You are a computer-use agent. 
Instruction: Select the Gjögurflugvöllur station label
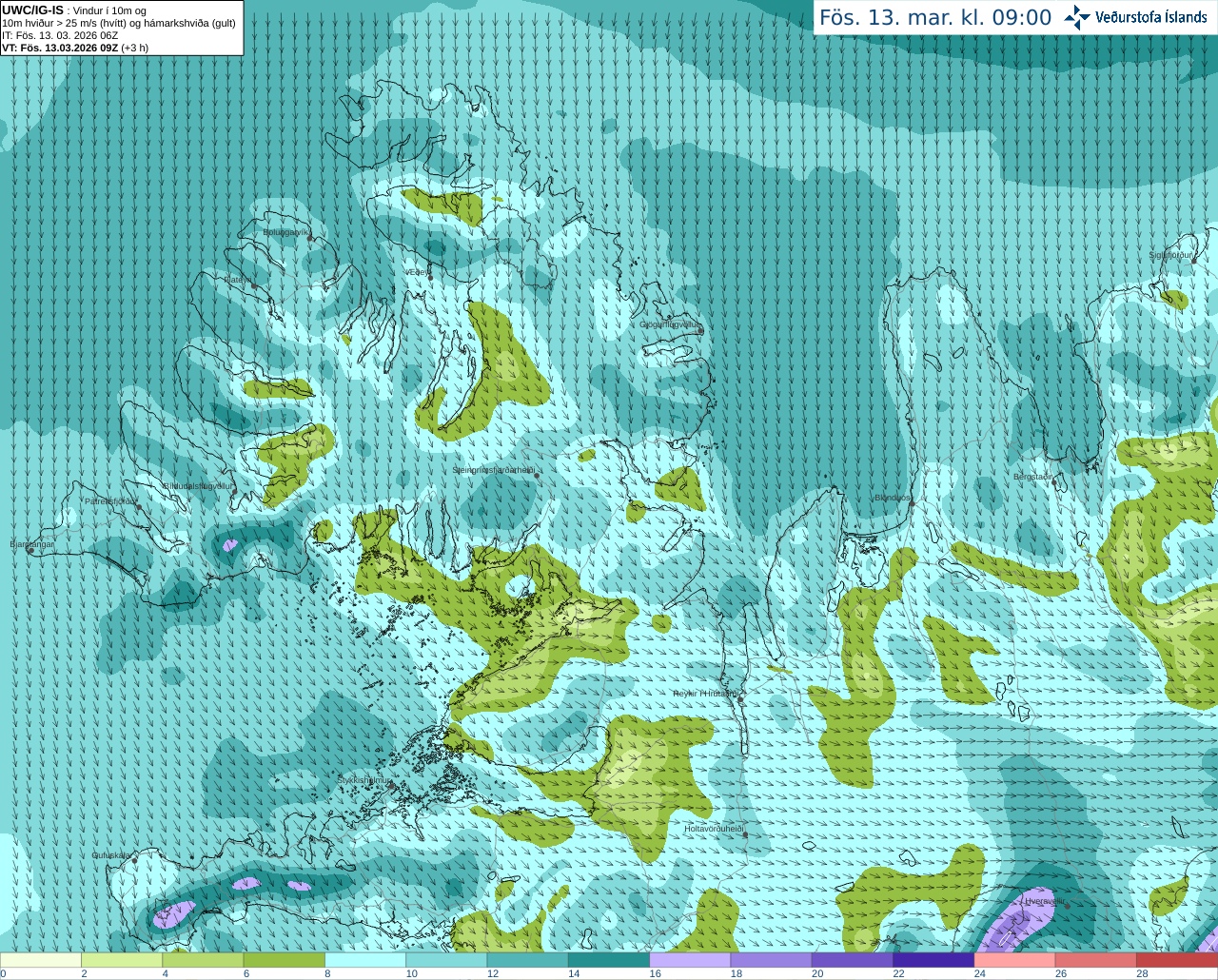(x=670, y=324)
